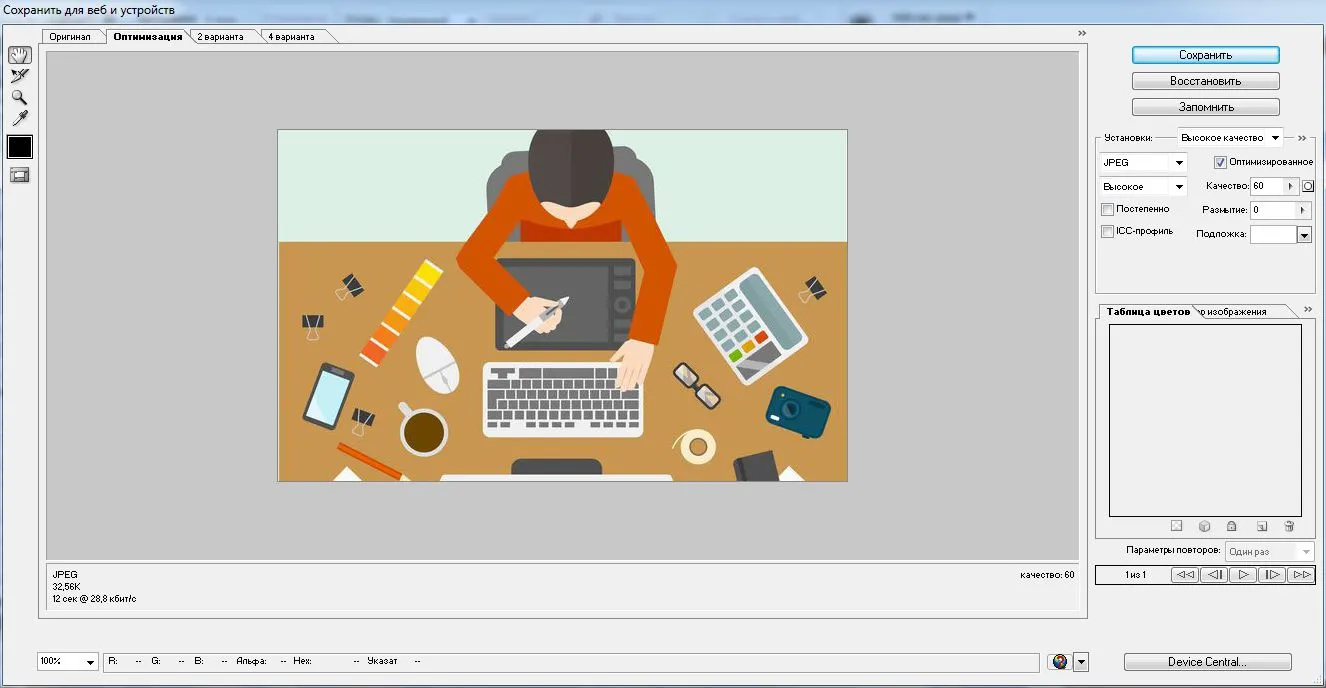Click the trash icon under color table
Viewport: 1326px width, 688px height.
1289,526
